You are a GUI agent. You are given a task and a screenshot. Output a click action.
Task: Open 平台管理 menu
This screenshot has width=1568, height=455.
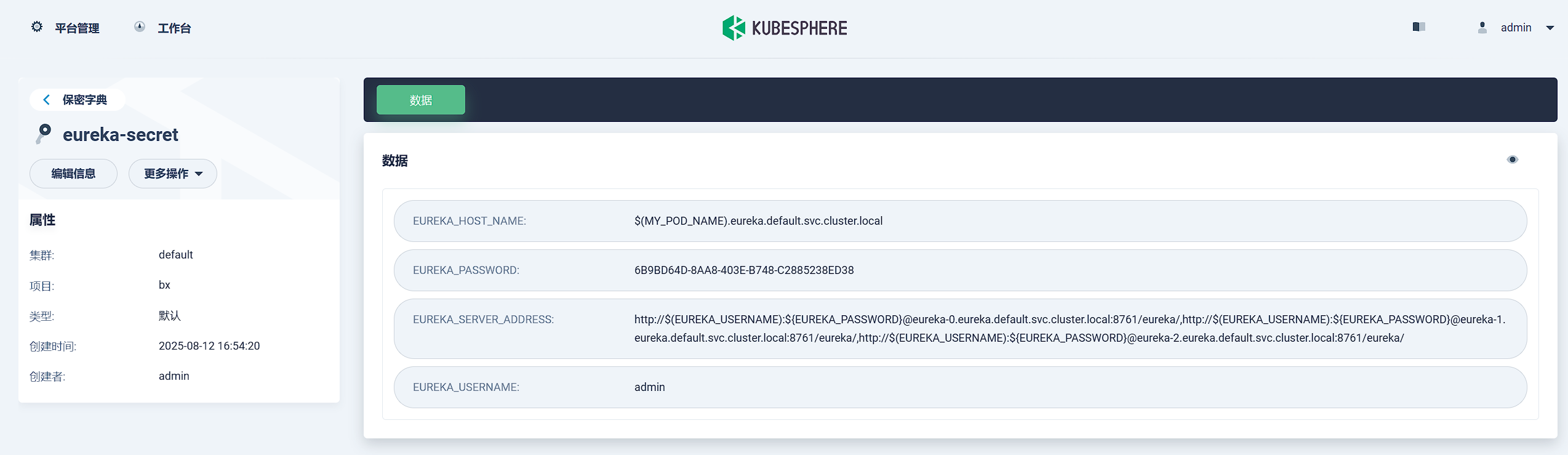point(77,28)
